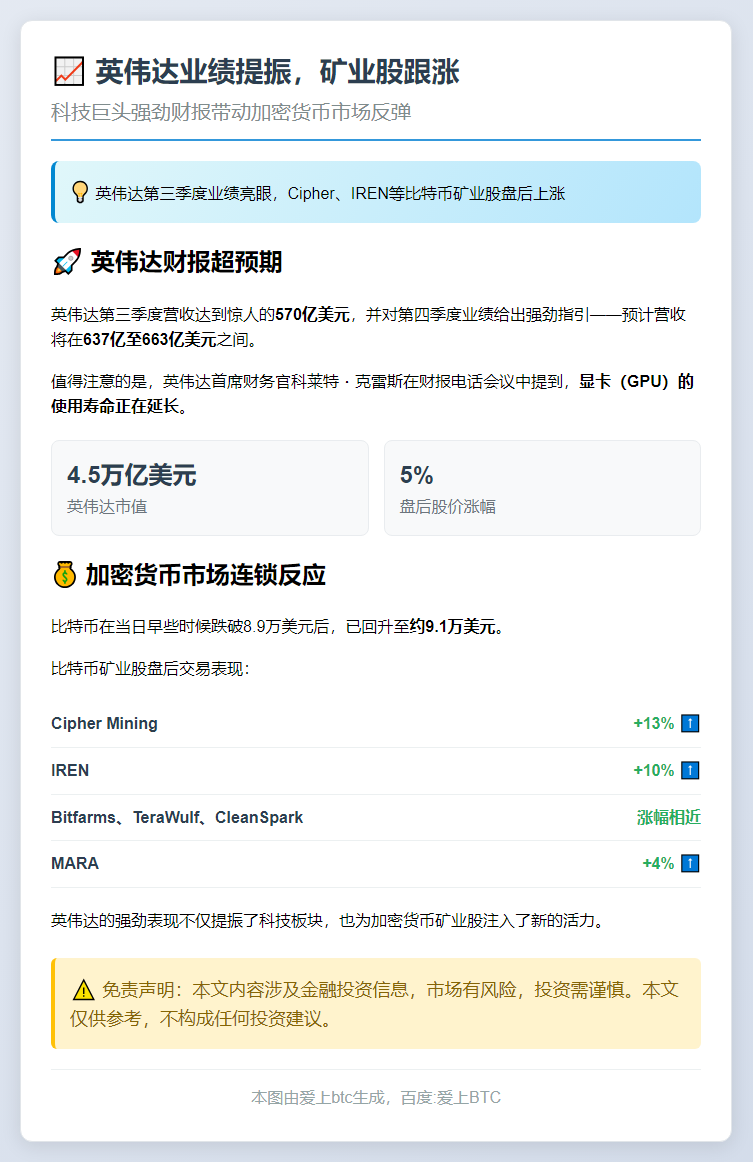
Task: Click the 免责声明 disclaimer text
Action: [x=375, y=1004]
